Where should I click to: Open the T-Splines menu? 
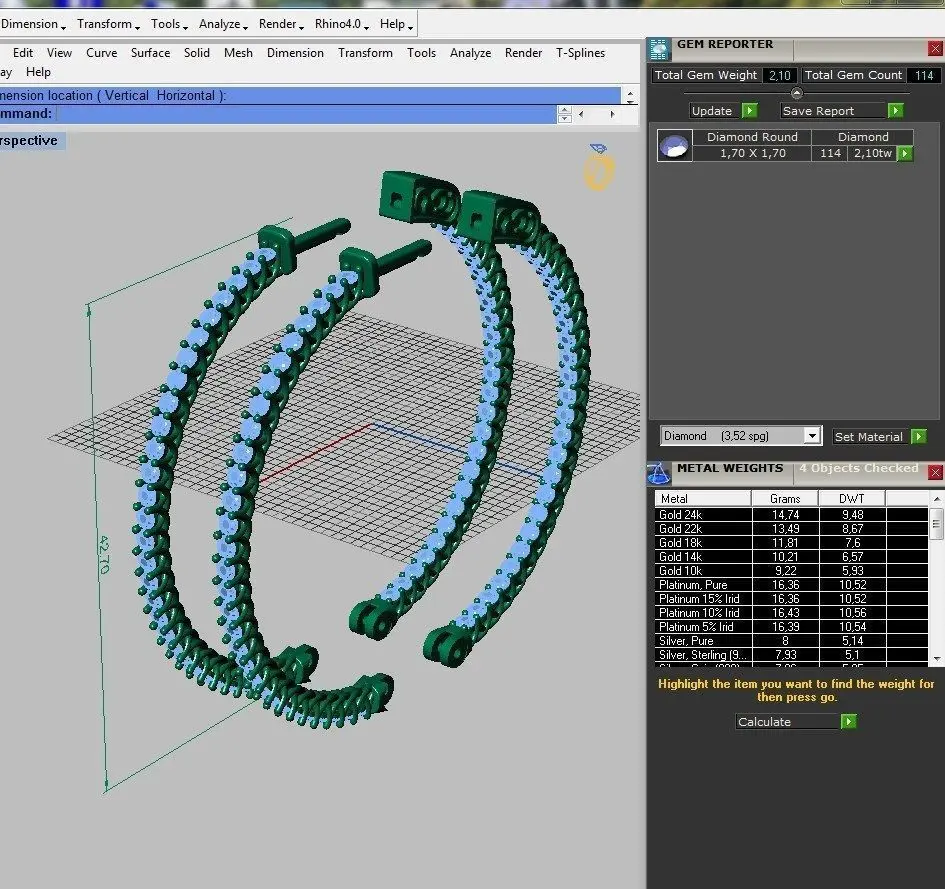[x=580, y=53]
